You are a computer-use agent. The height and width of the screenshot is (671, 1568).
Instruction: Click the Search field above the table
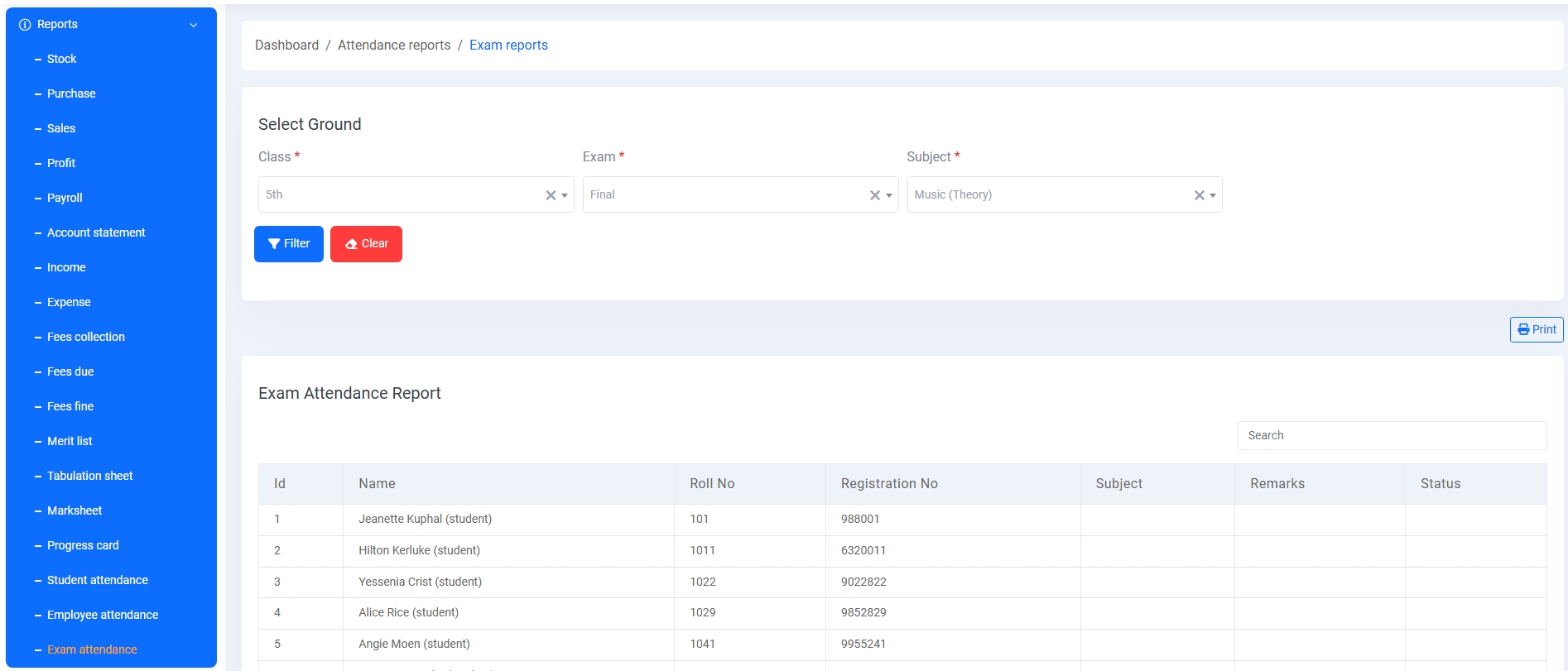click(x=1391, y=435)
